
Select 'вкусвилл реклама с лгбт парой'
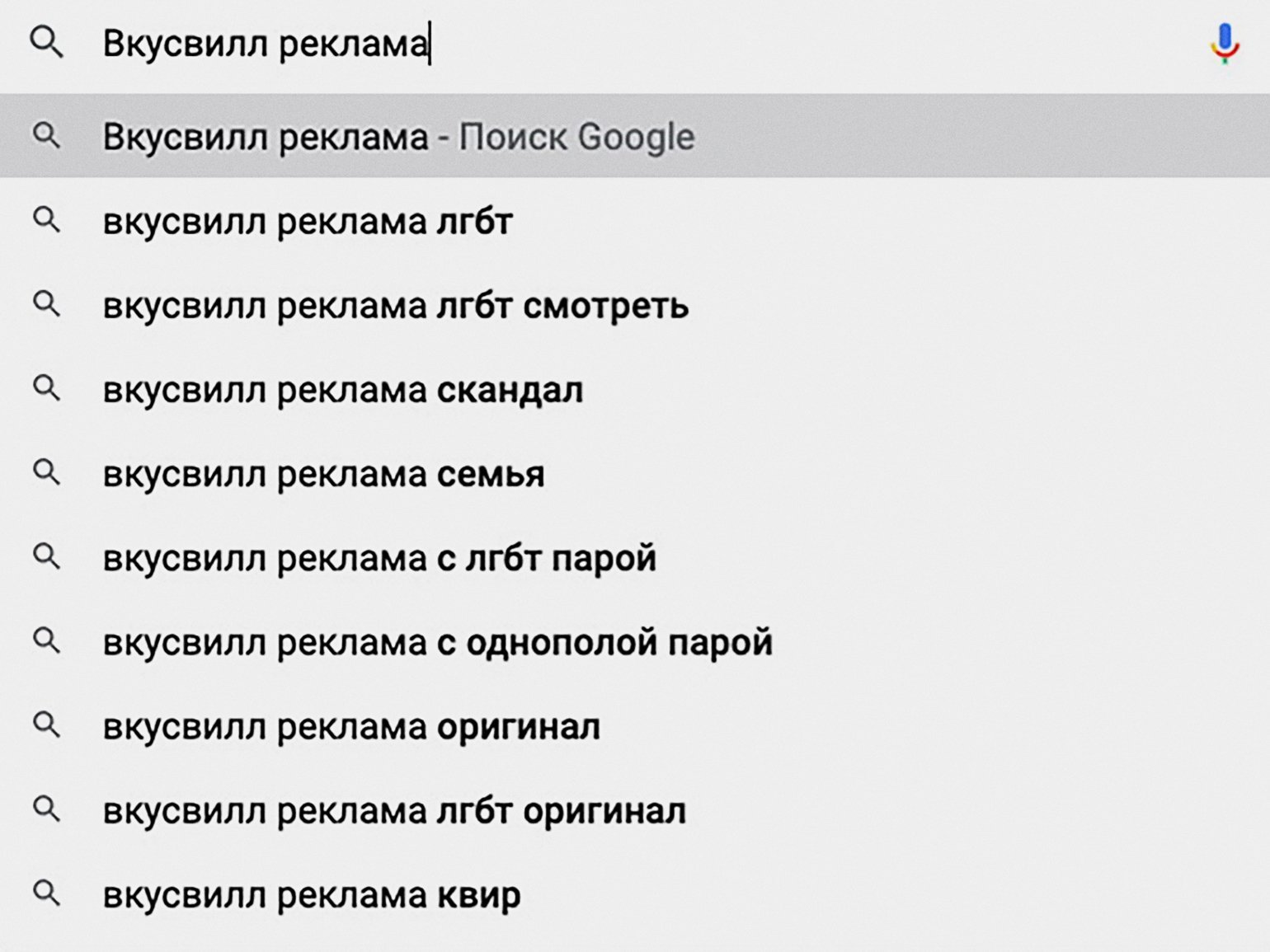tap(635, 557)
